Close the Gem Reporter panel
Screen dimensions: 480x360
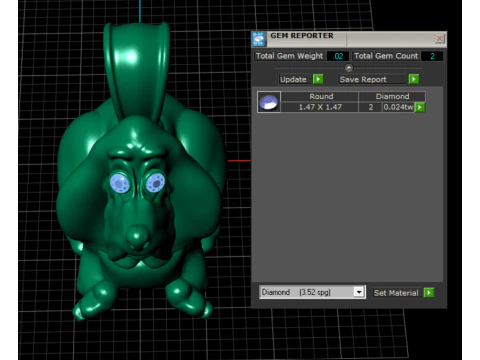point(439,39)
